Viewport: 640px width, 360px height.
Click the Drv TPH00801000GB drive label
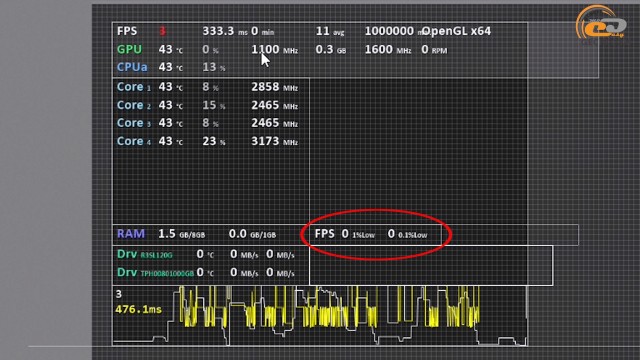pos(155,272)
